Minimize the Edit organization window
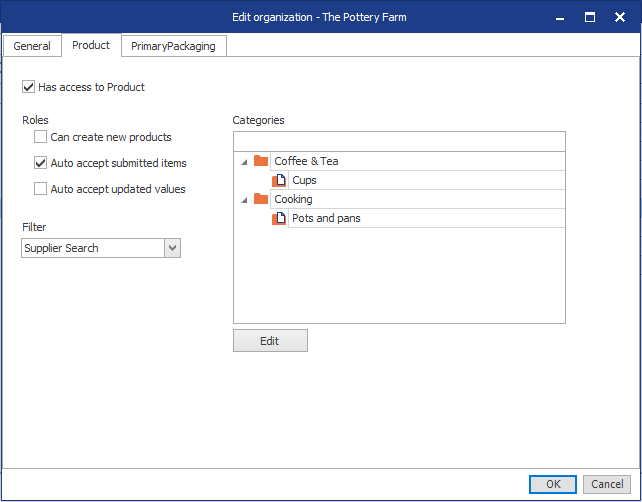 point(560,18)
